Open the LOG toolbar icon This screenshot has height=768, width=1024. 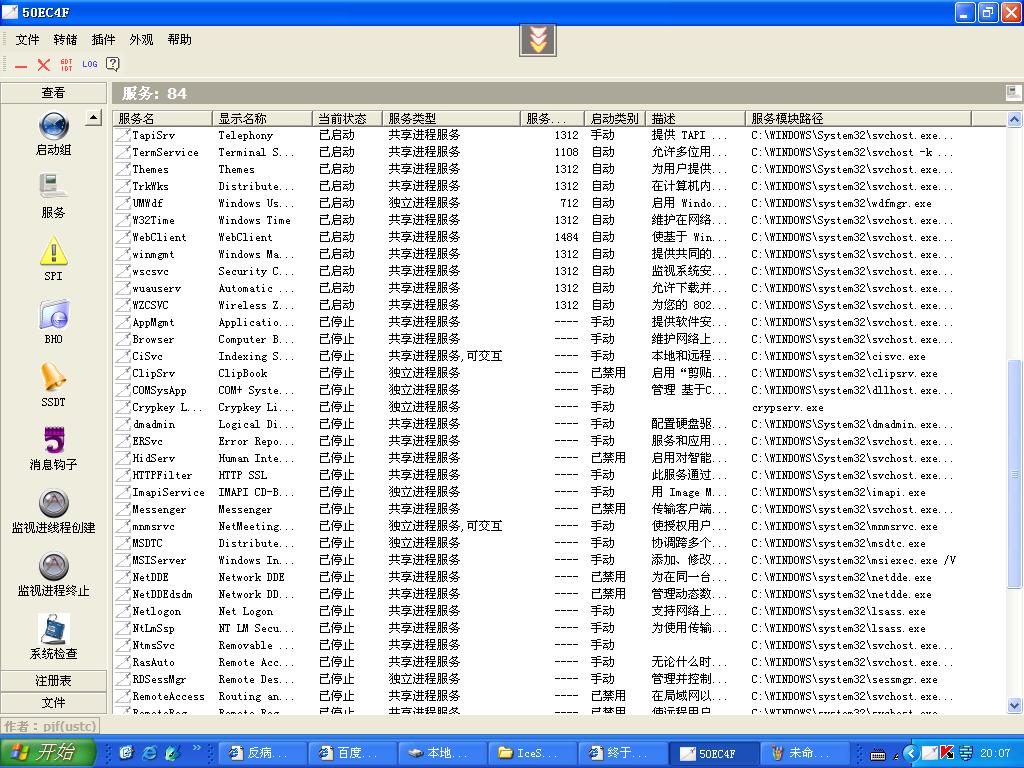coord(89,64)
